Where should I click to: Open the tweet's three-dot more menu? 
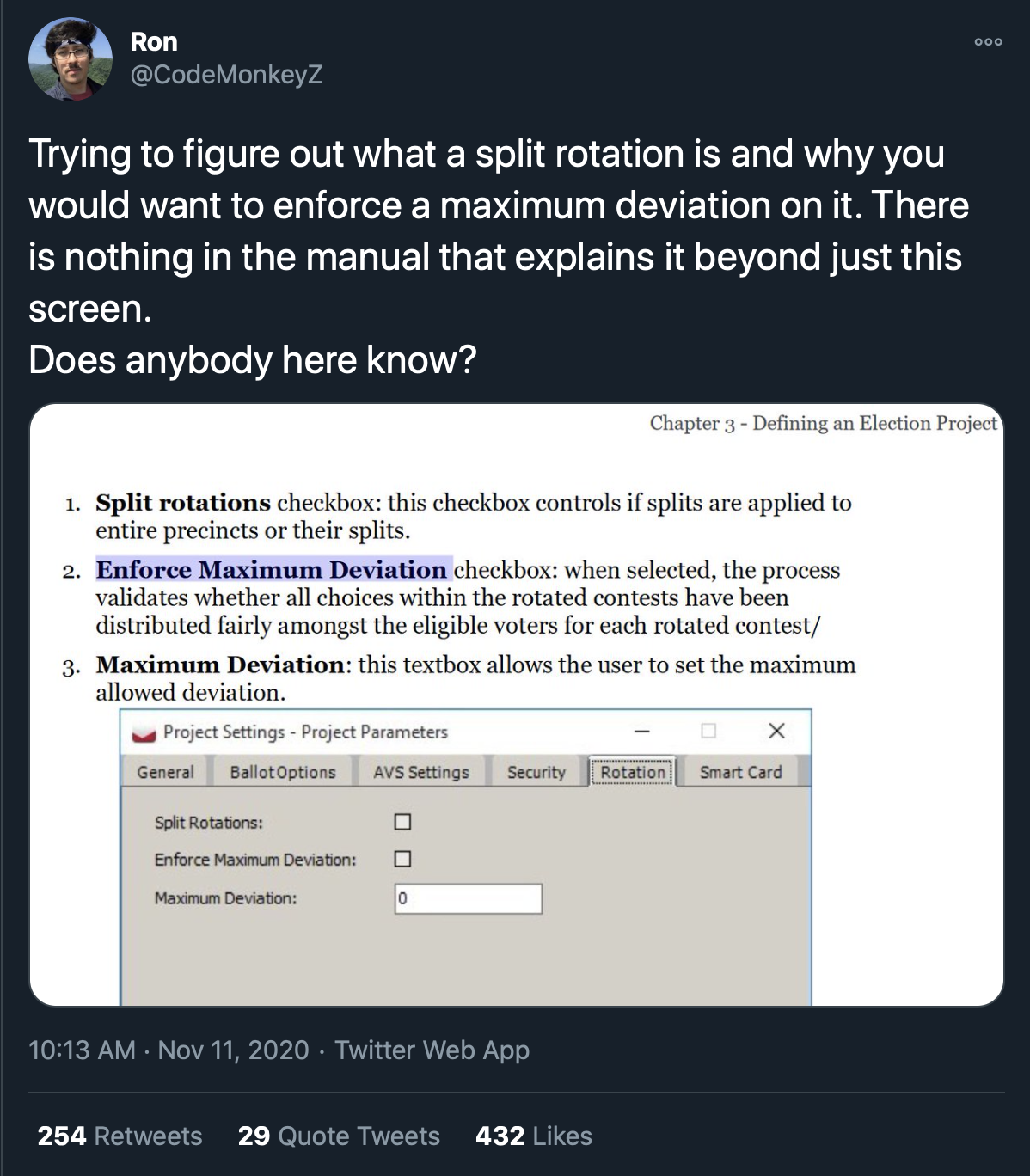[x=988, y=41]
